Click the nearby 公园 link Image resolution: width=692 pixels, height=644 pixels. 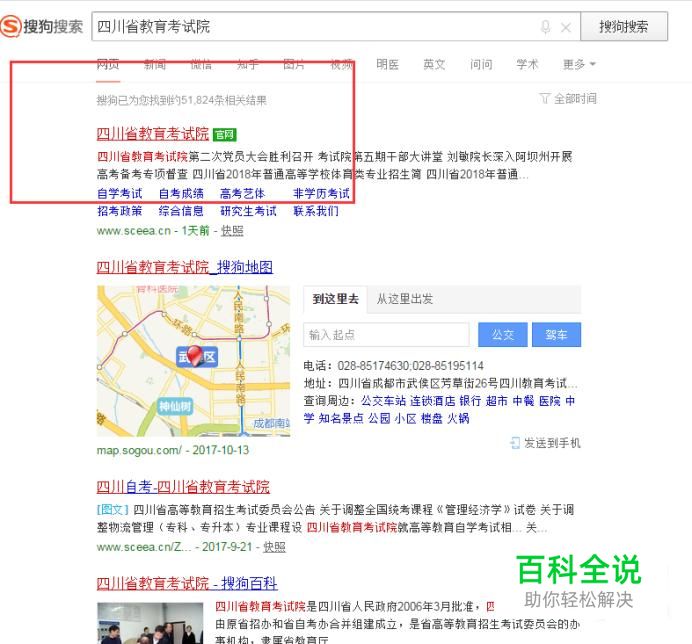[x=379, y=418]
